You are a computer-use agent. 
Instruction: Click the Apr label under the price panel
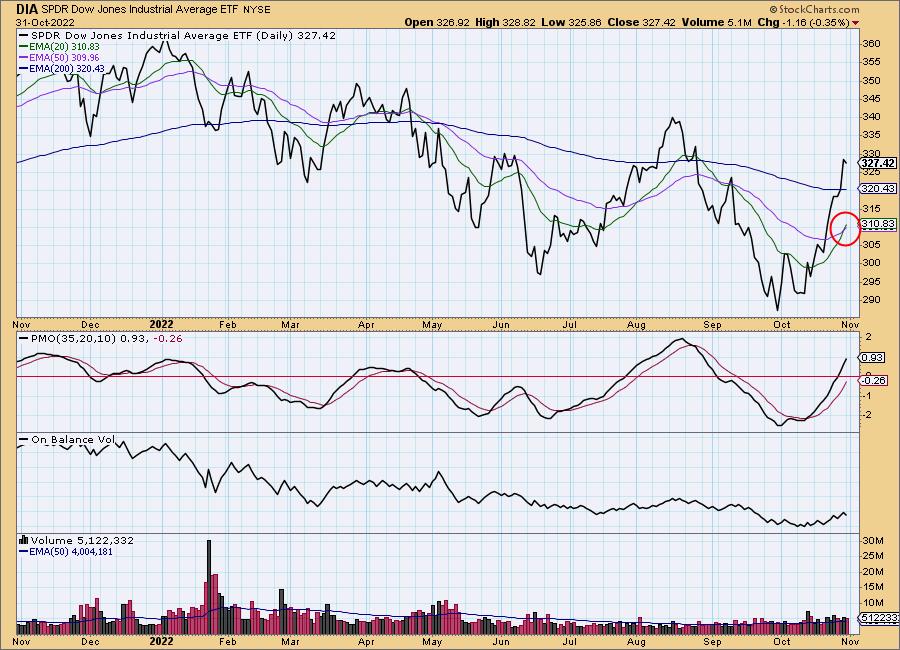tap(366, 324)
